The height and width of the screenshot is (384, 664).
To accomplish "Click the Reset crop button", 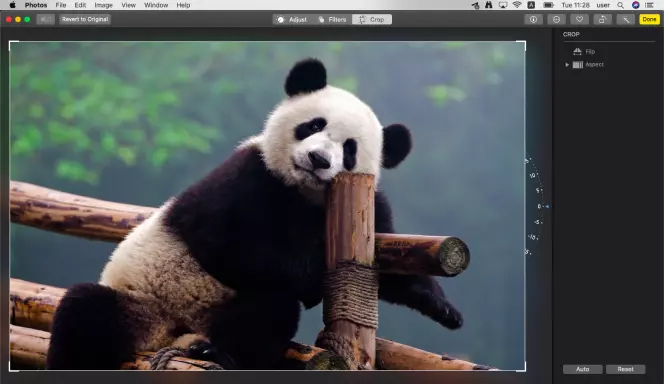I will 625,369.
